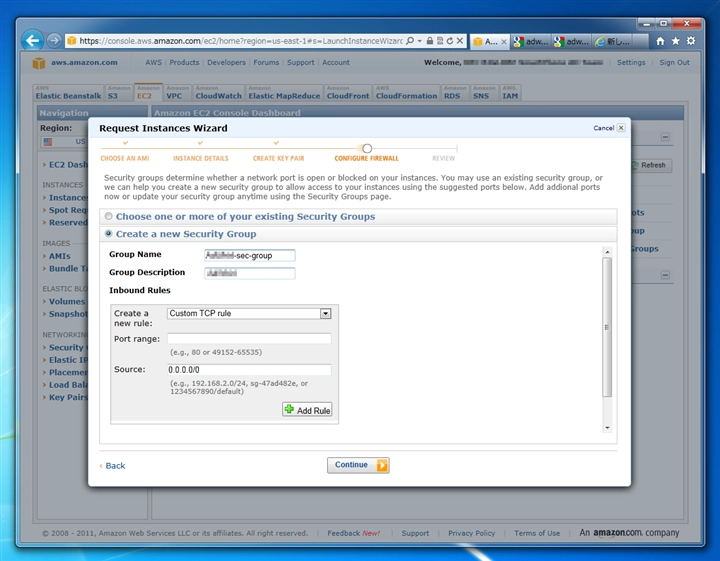Click the Refresh button on dashboard
The width and height of the screenshot is (720, 561).
[650, 165]
